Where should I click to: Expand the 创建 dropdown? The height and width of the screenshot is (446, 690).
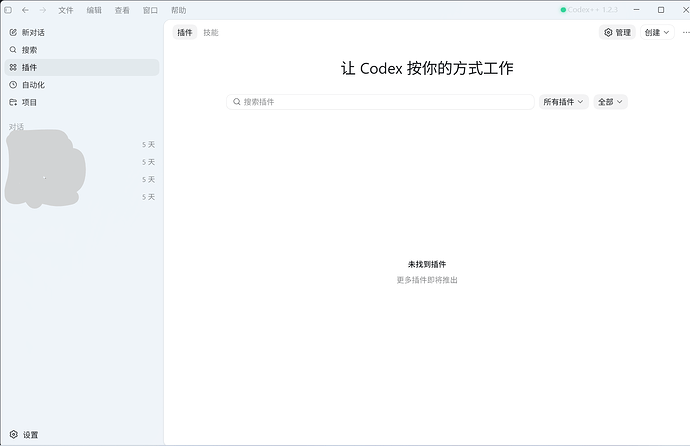pos(657,33)
